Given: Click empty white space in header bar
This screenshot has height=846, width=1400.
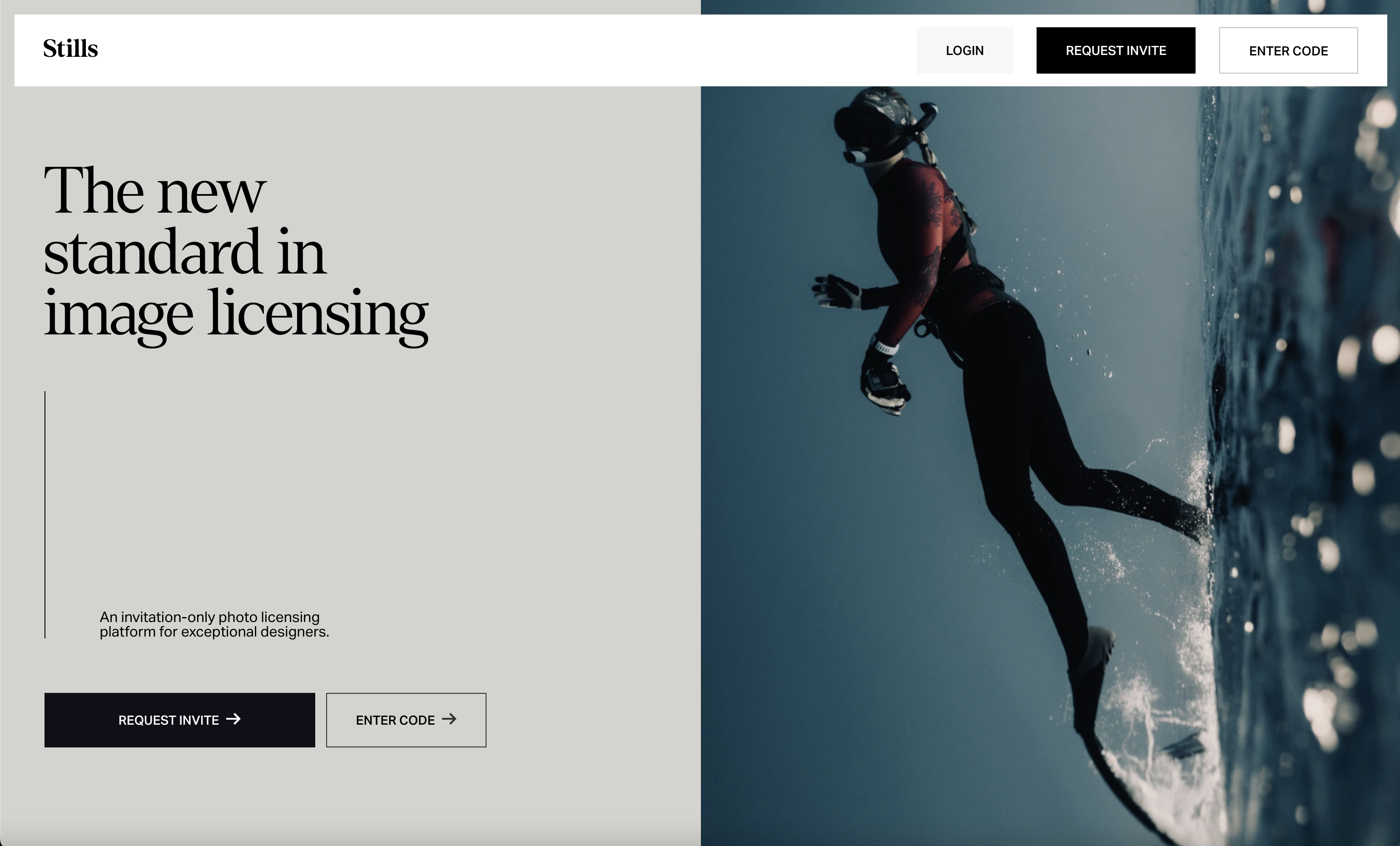Looking at the screenshot, I should [x=511, y=50].
